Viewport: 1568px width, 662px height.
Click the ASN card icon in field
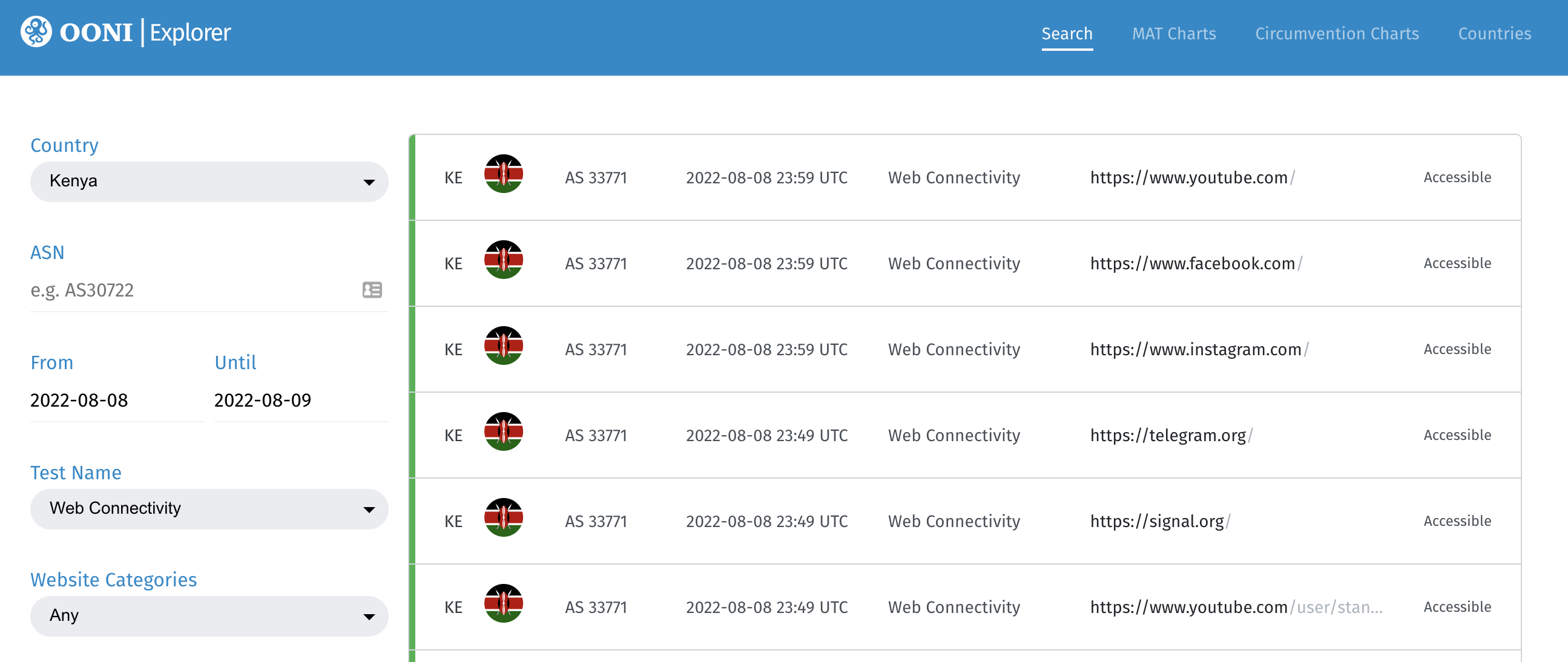click(372, 290)
